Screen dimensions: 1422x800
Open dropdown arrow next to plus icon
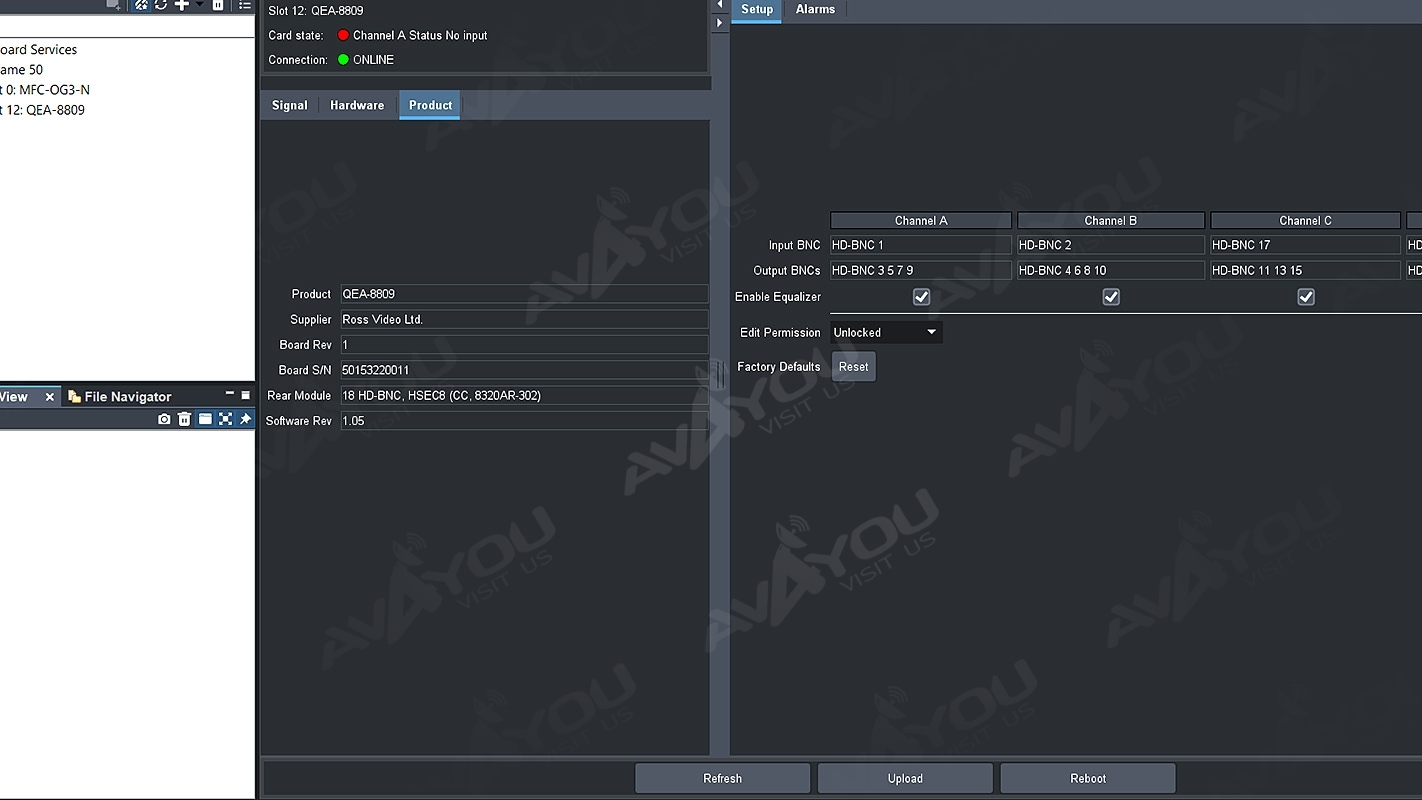click(199, 5)
